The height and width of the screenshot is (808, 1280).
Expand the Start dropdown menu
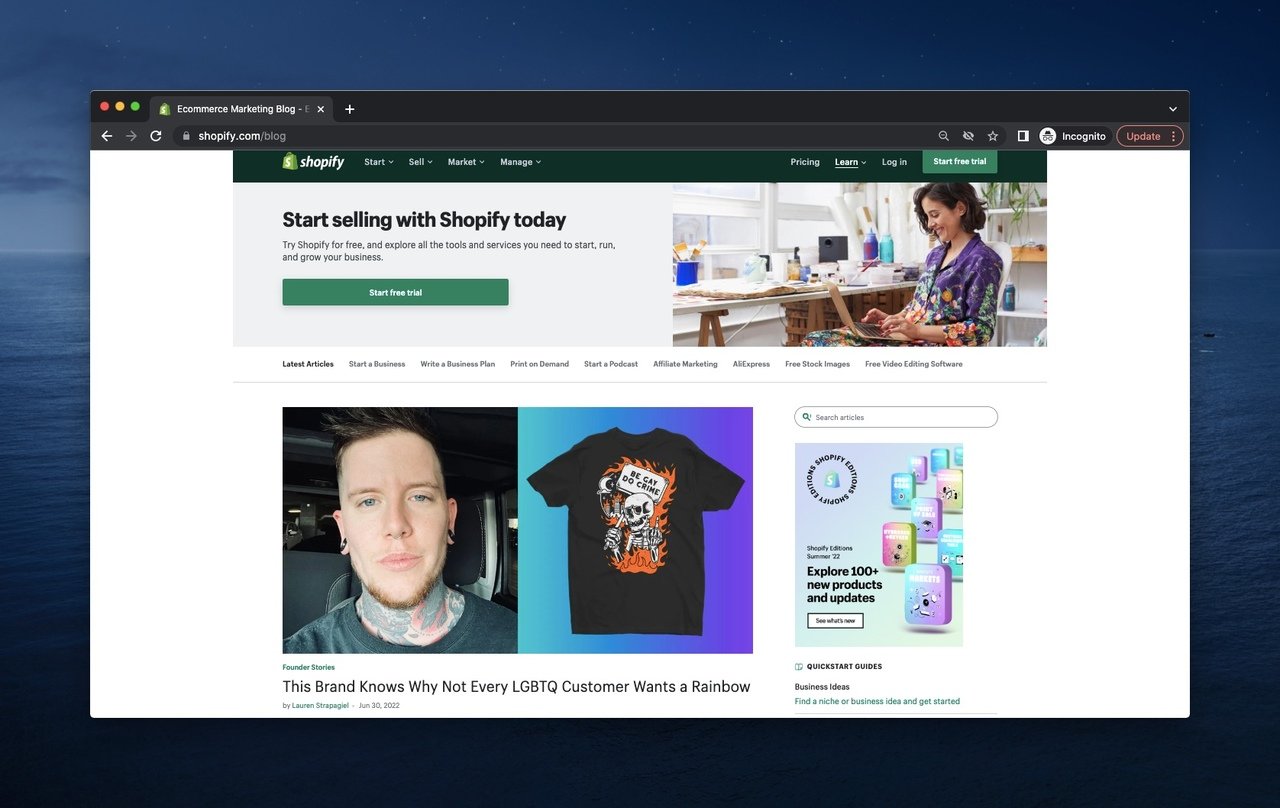coord(379,162)
